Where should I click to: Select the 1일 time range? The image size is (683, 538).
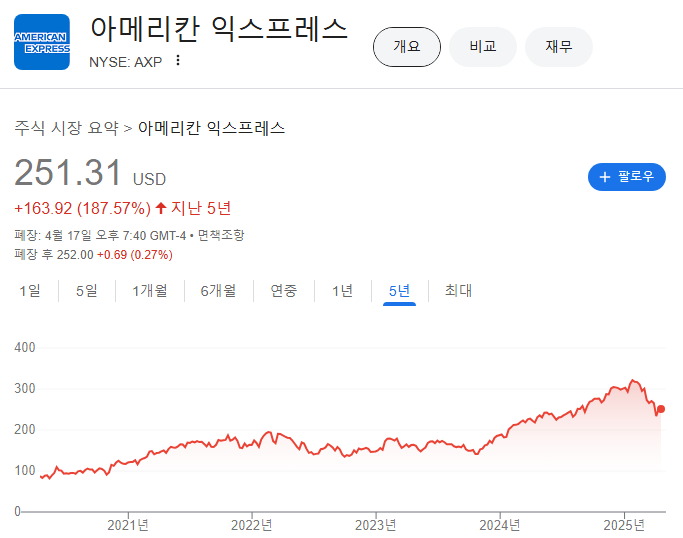tap(30, 291)
